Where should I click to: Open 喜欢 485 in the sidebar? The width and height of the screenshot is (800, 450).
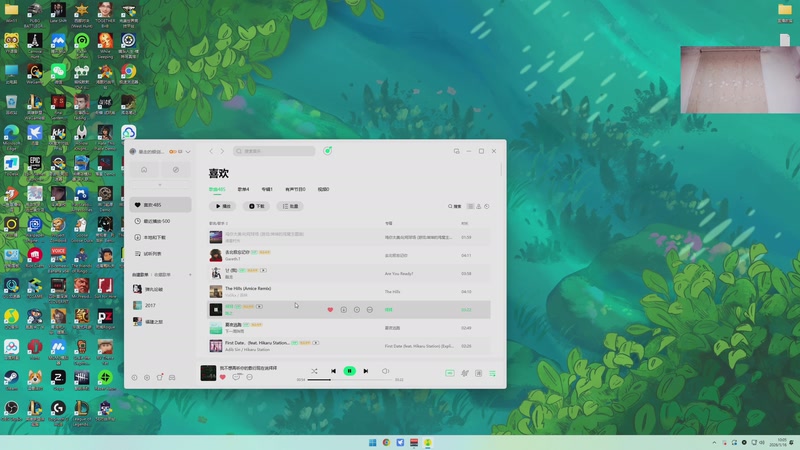tap(160, 205)
